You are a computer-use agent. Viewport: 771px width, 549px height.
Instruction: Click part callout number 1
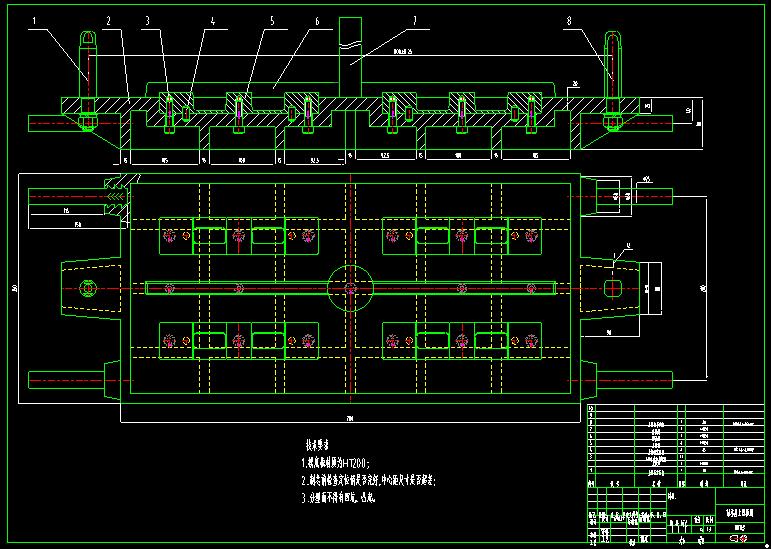[x=34, y=21]
